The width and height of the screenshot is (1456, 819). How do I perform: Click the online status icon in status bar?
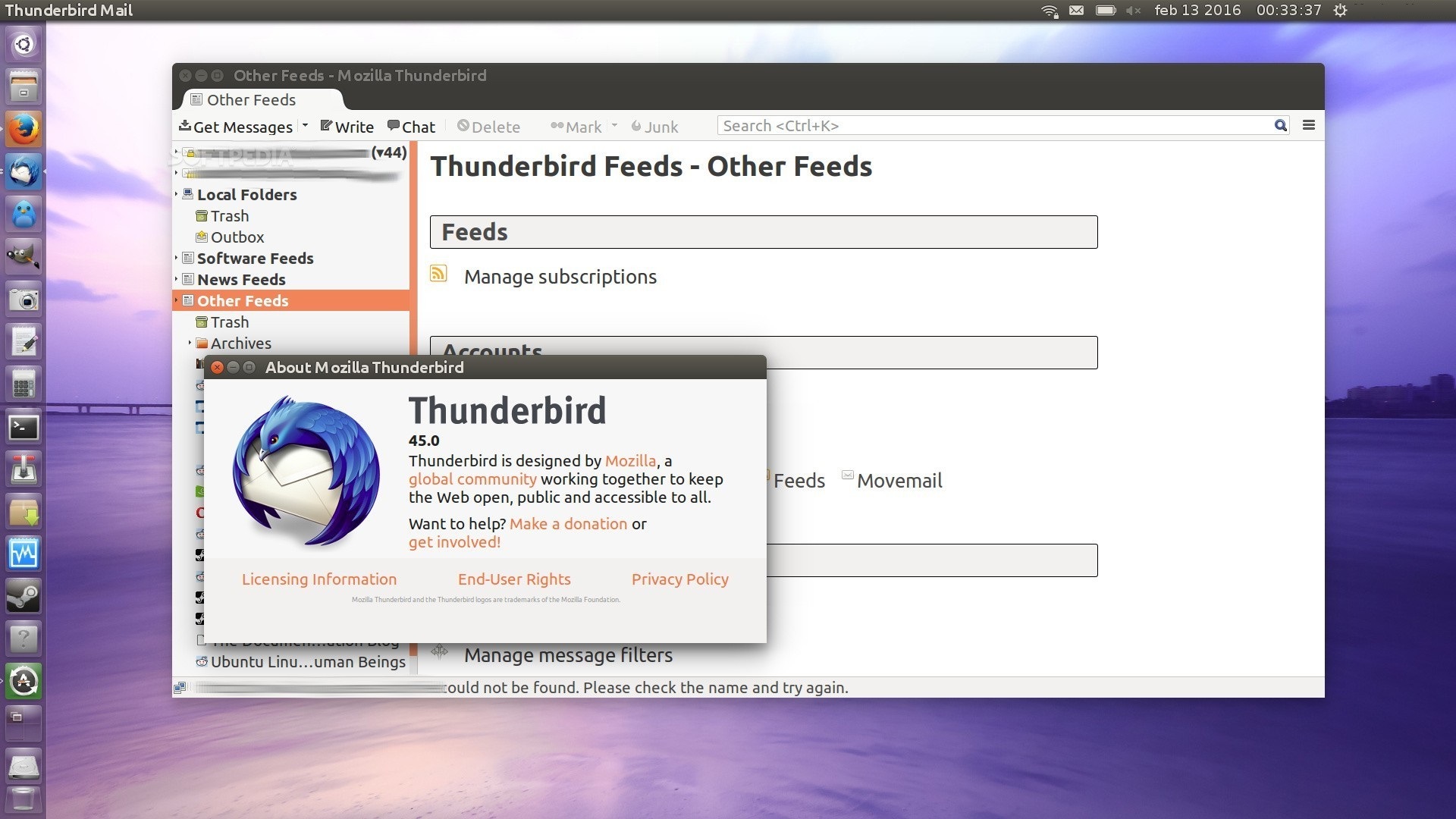(180, 688)
